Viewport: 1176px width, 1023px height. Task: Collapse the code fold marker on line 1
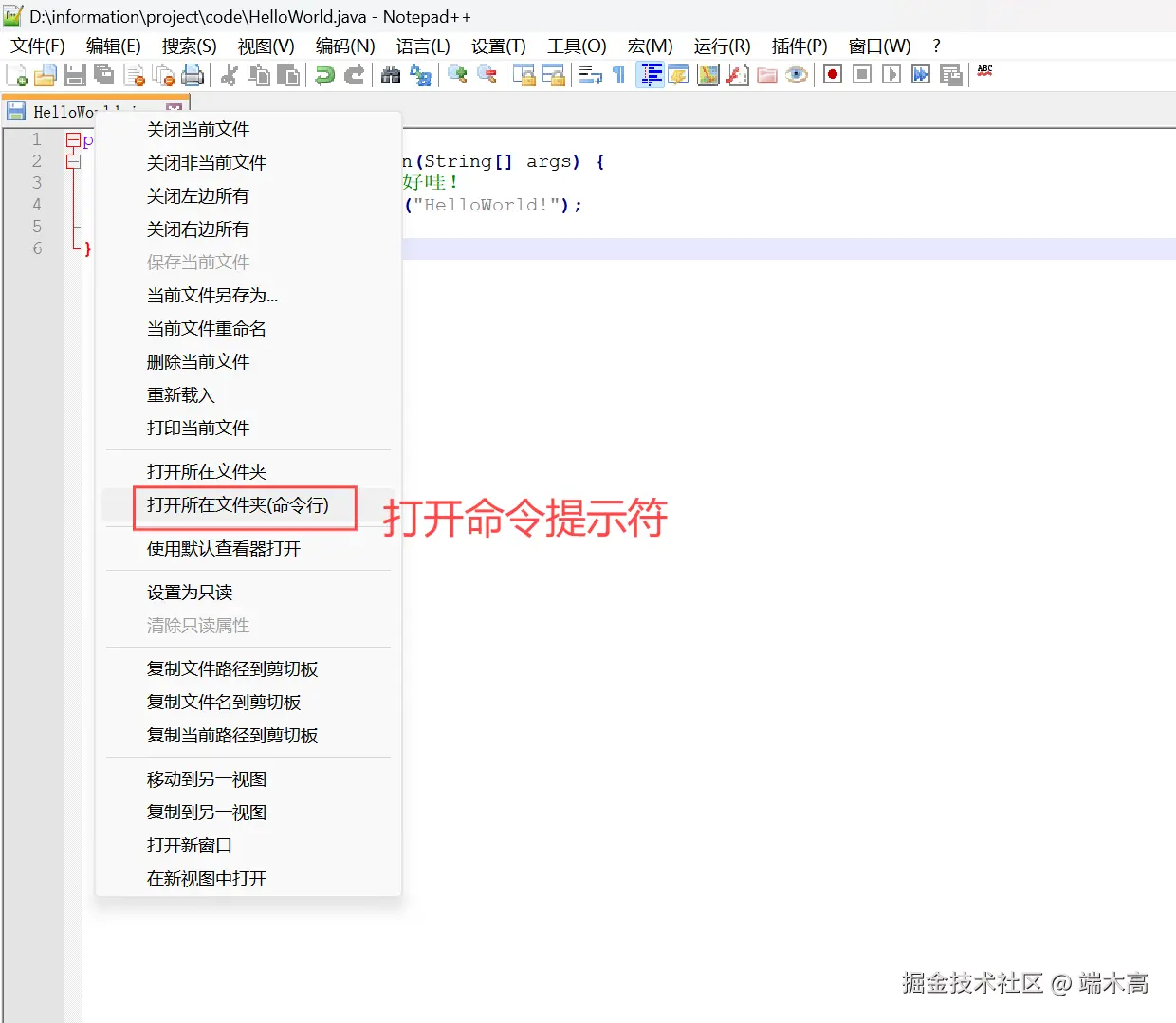coord(74,139)
